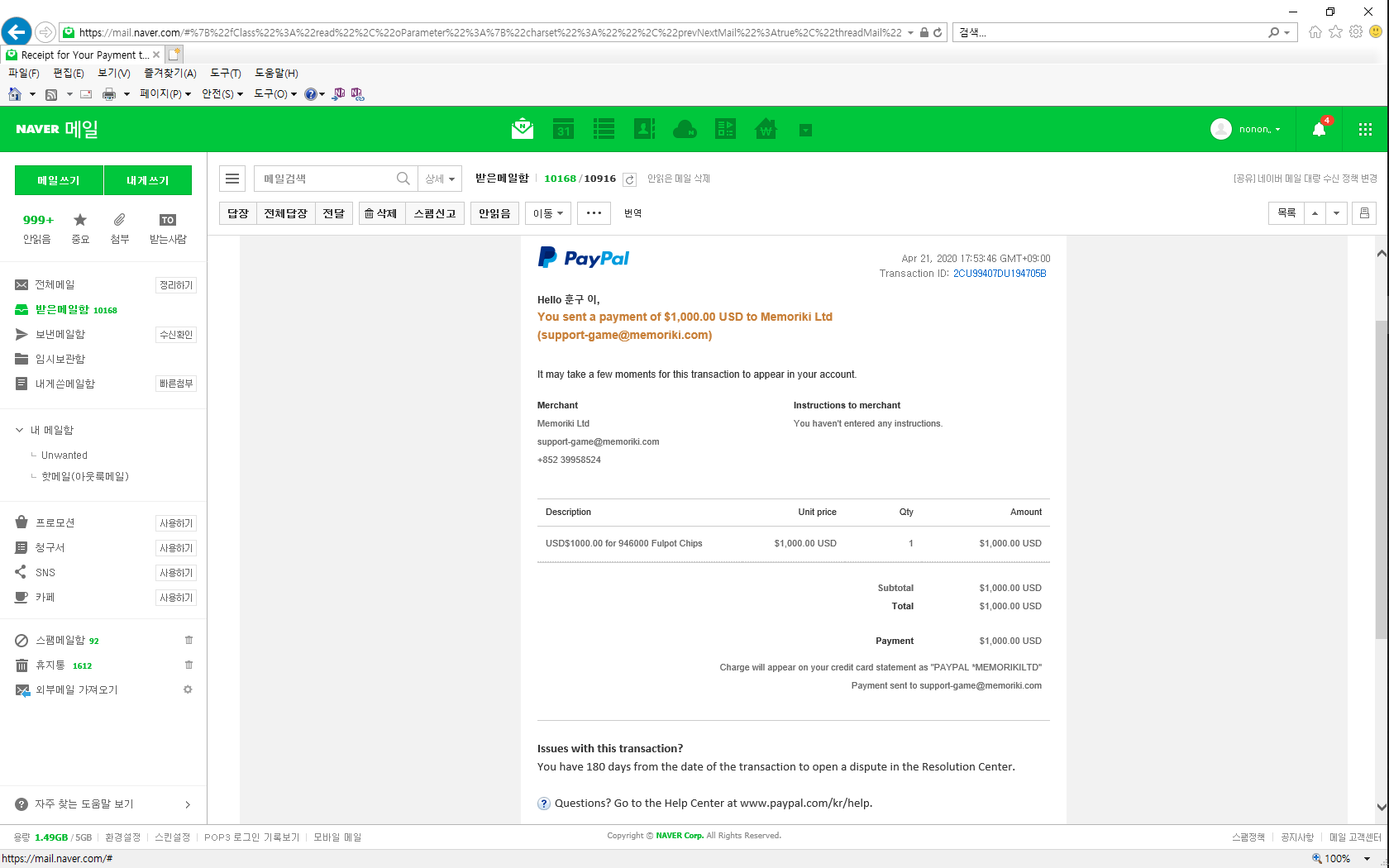Image resolution: width=1389 pixels, height=868 pixels.
Task: Empty 휴지통 trash icon
Action: click(189, 665)
